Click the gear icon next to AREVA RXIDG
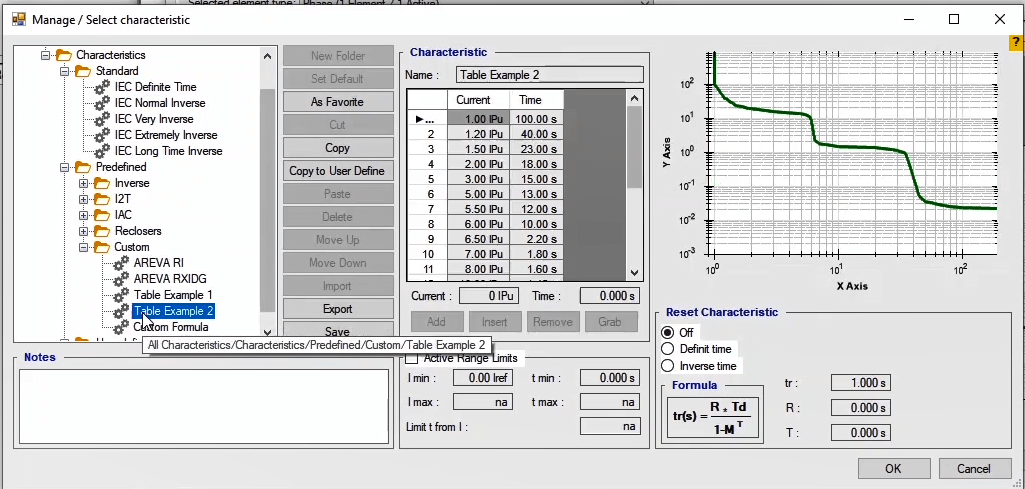Screen dimensions: 1025x489 (x=121, y=279)
